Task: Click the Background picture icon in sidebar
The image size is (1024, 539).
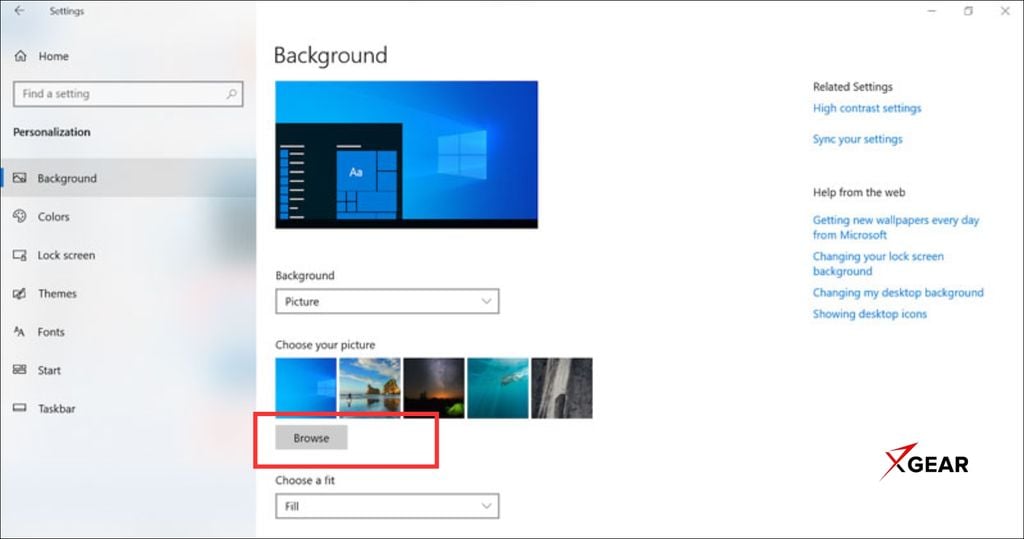Action: [x=20, y=178]
